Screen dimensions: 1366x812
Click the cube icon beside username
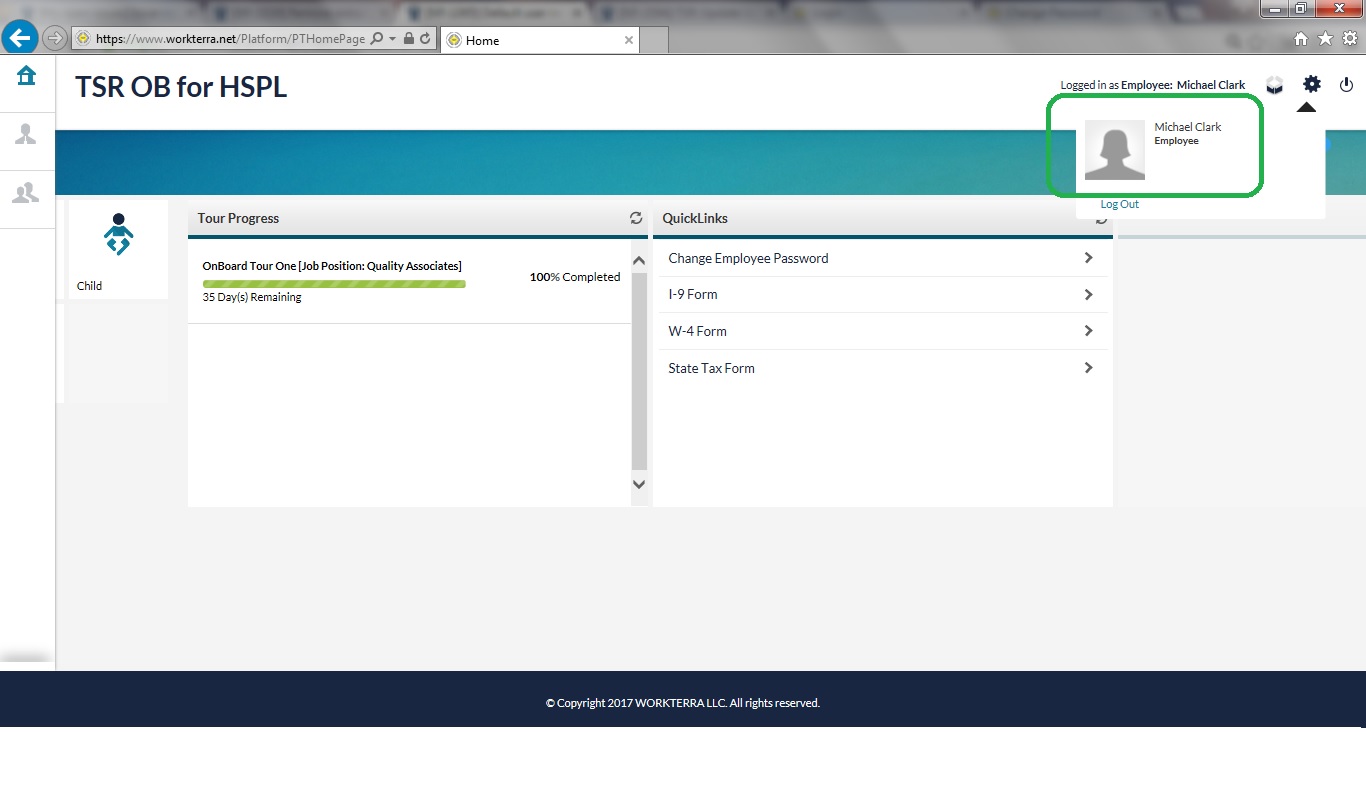(1274, 85)
